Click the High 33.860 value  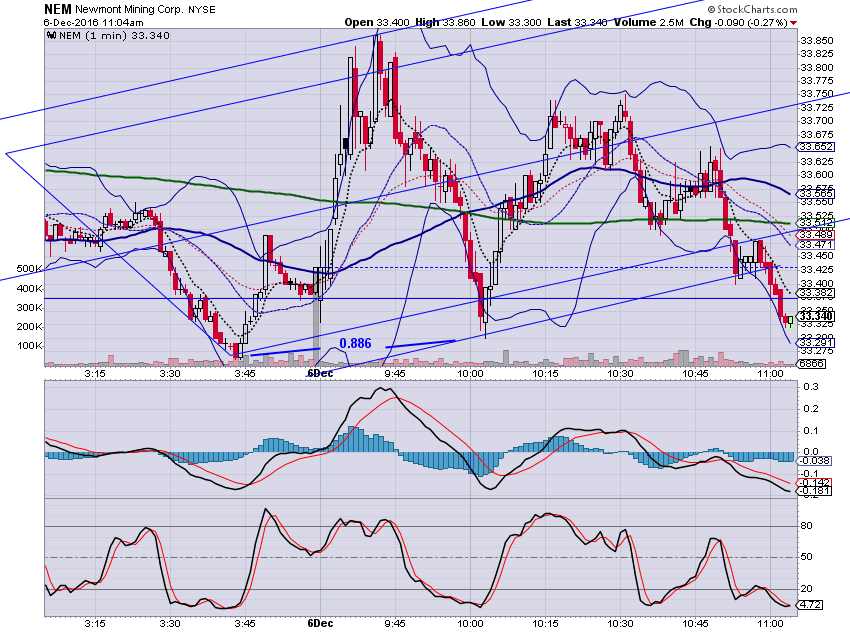tap(445, 22)
